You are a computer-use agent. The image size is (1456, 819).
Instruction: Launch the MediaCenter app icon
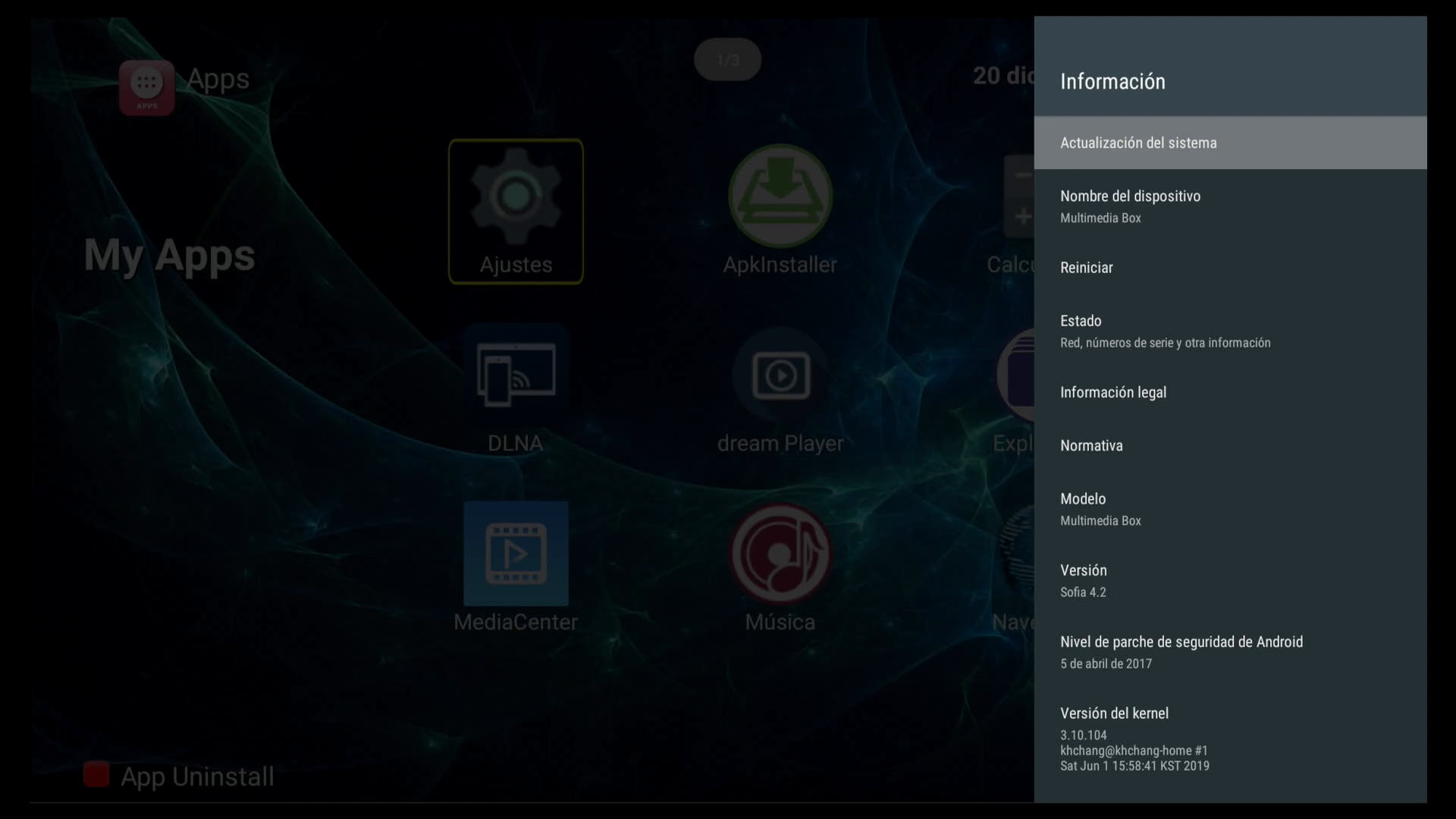pyautogui.click(x=516, y=554)
